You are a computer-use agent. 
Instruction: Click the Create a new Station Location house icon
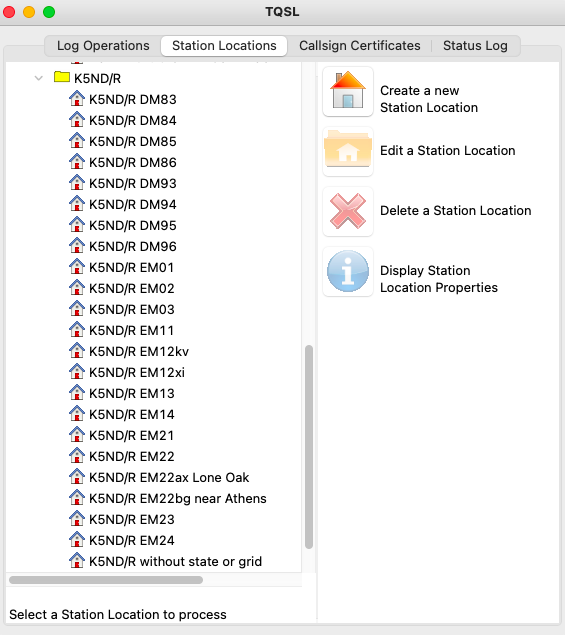(x=348, y=92)
